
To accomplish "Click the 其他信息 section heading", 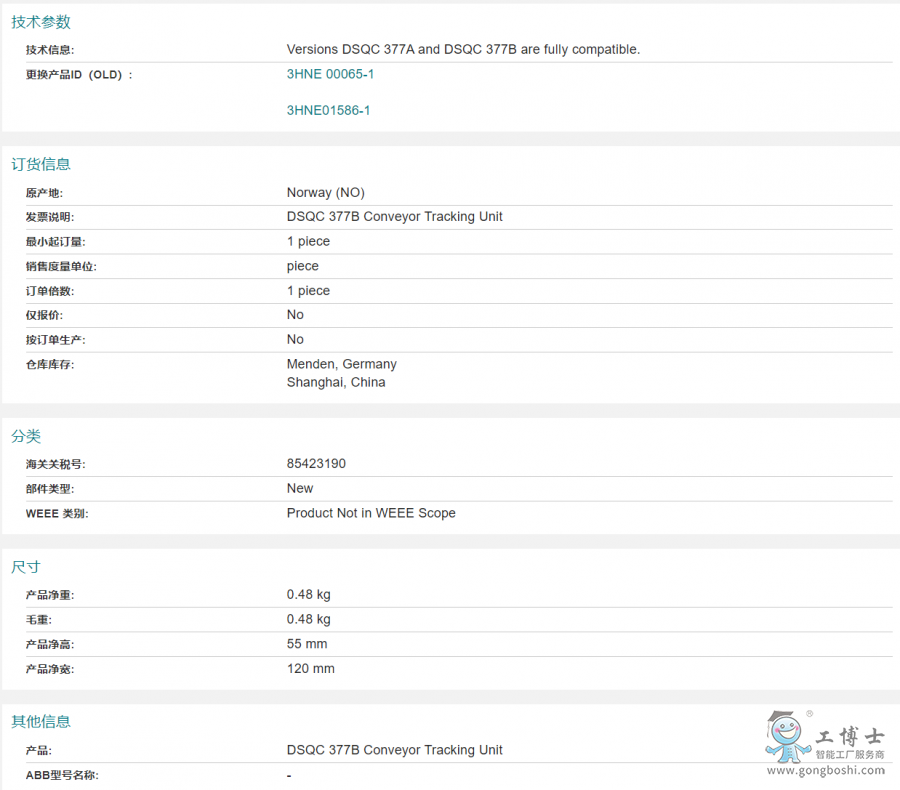I will (x=41, y=721).
